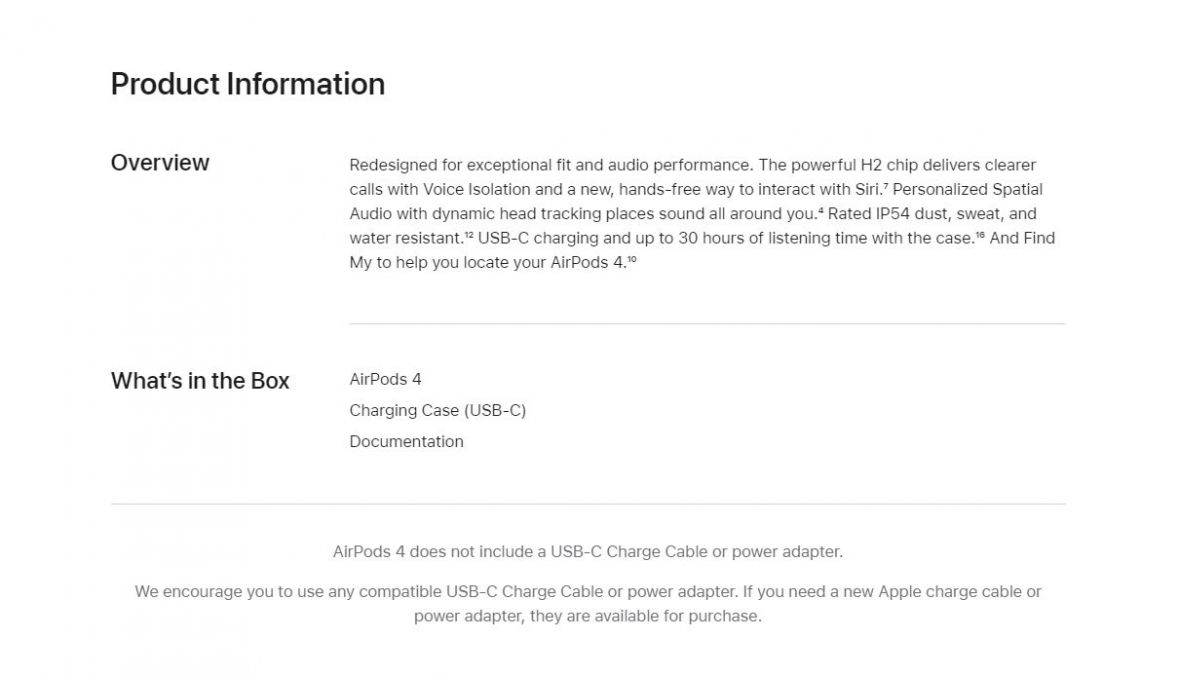
Task: Click the 'We encourage you' paragraph
Action: coord(588,604)
